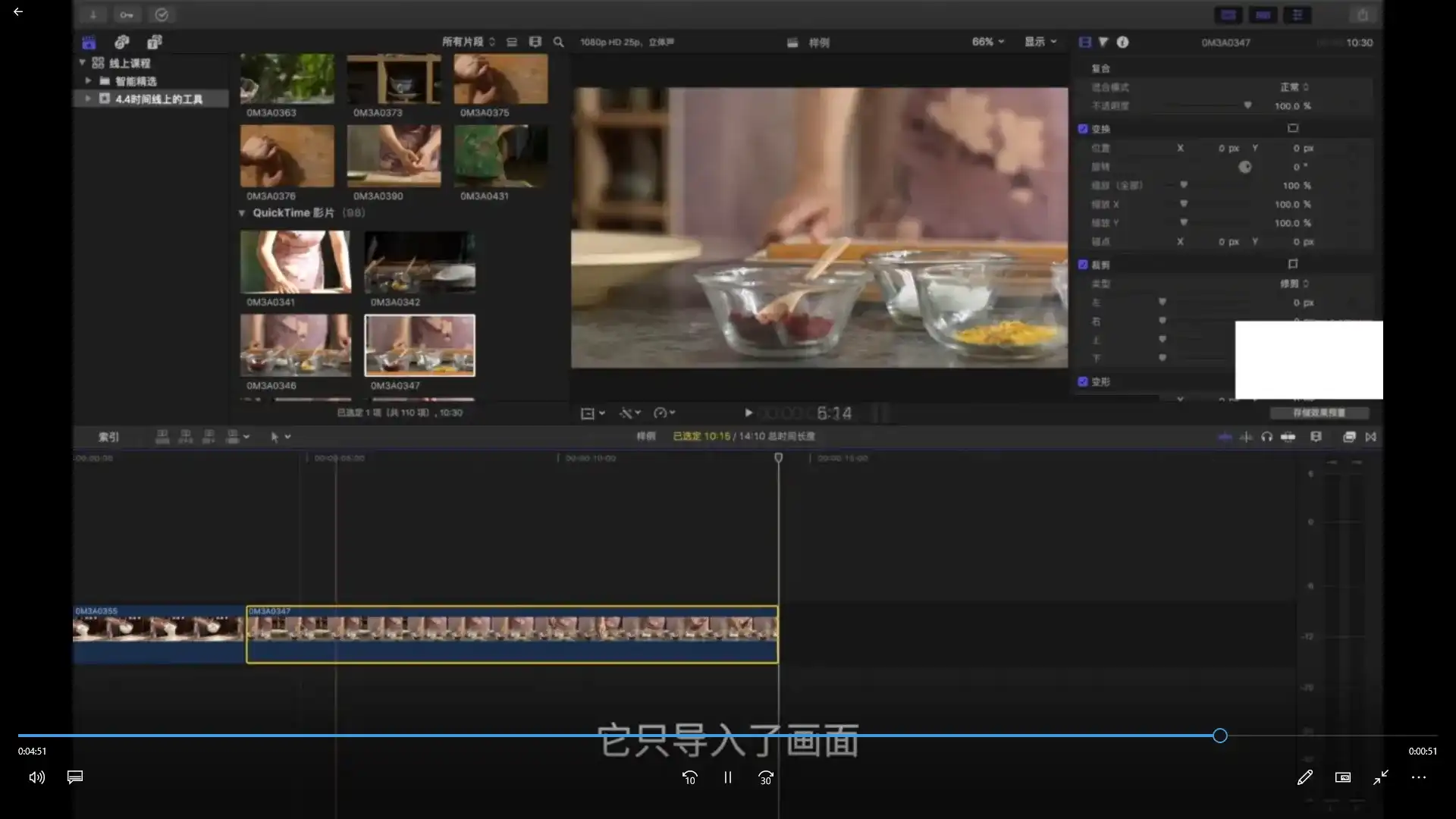This screenshot has height=819, width=1456.
Task: Open the Photos and Audio media browser
Action: 121,42
